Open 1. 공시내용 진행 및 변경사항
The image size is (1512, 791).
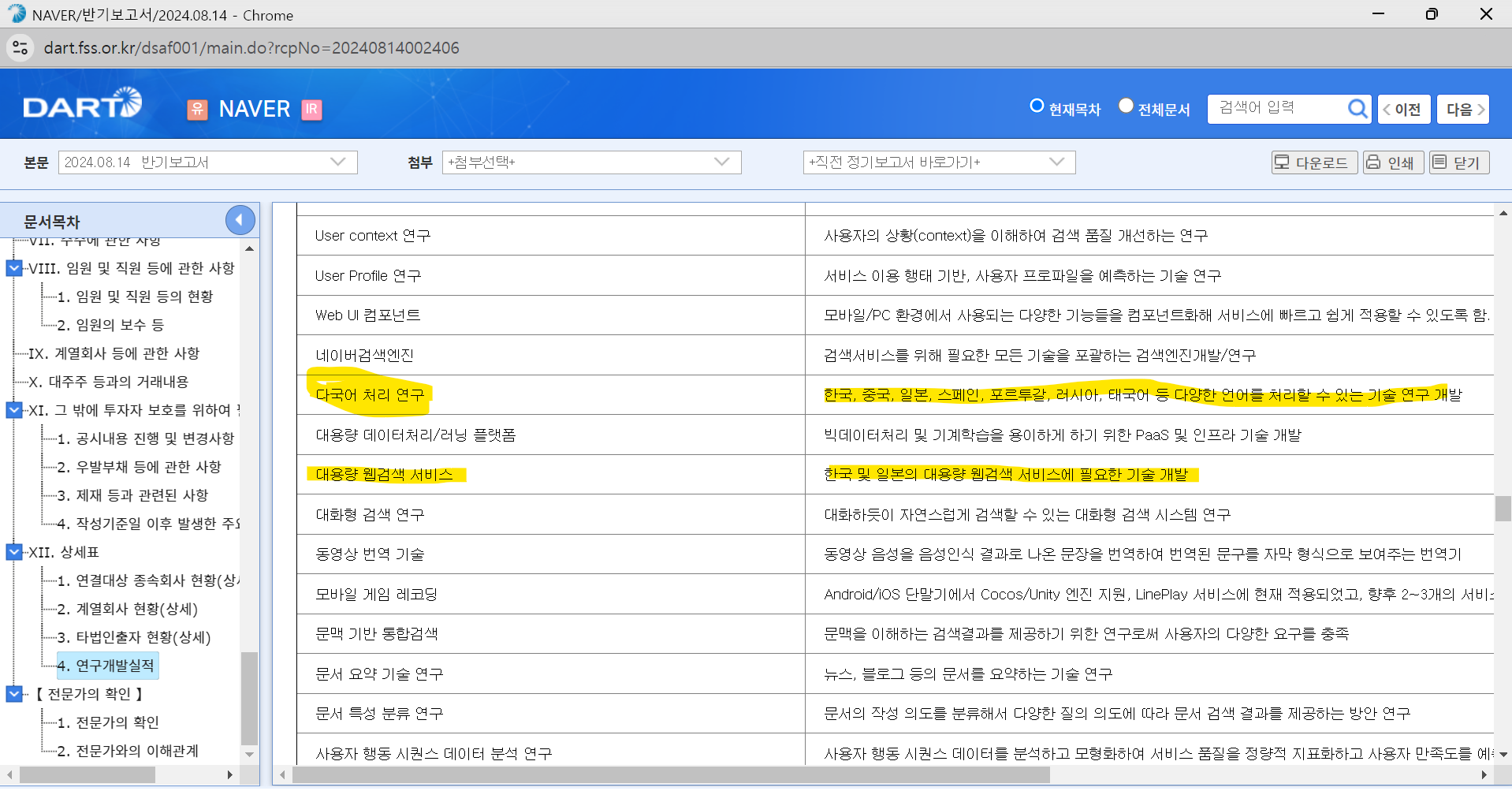click(146, 438)
